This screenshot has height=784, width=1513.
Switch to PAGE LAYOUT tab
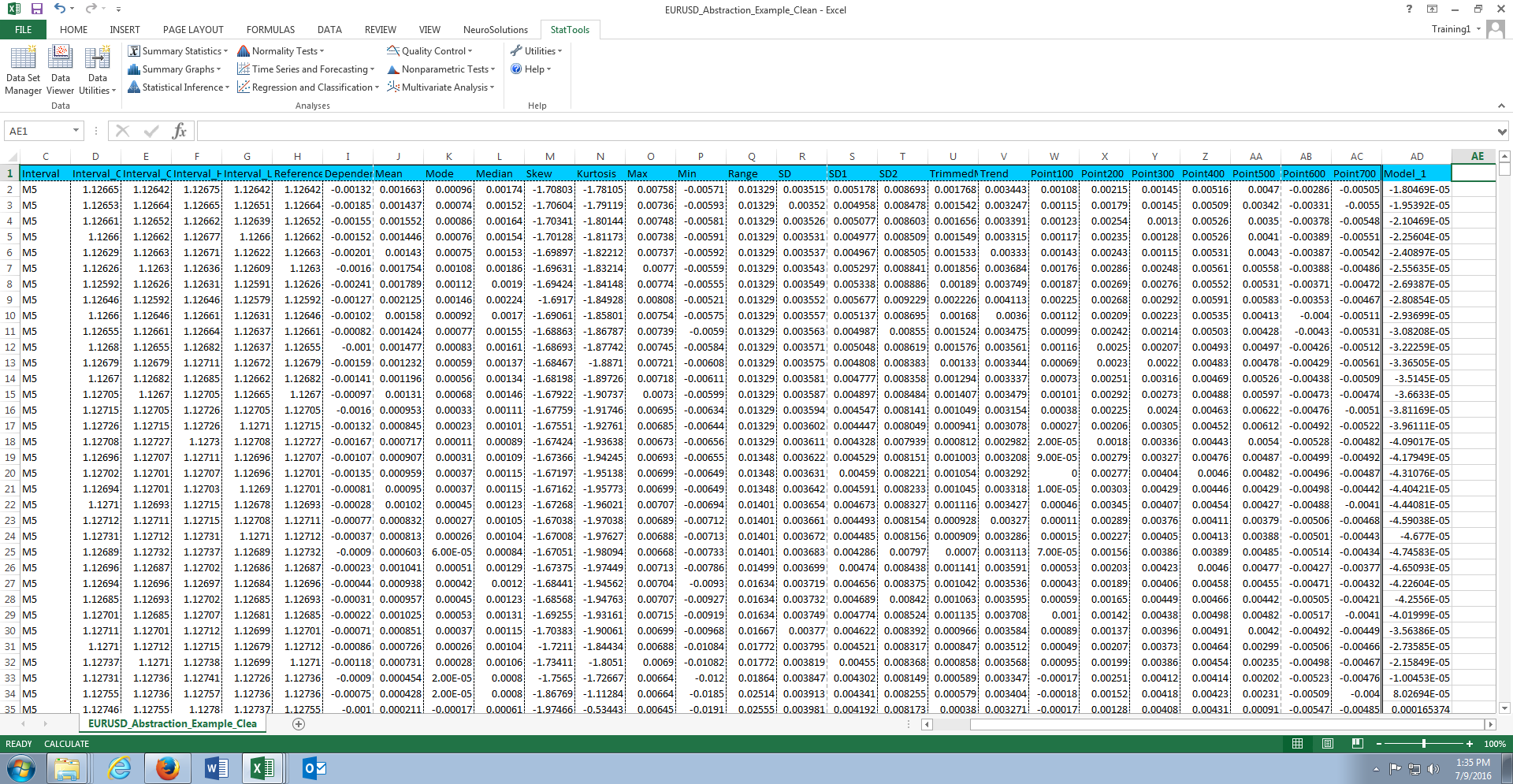[193, 30]
